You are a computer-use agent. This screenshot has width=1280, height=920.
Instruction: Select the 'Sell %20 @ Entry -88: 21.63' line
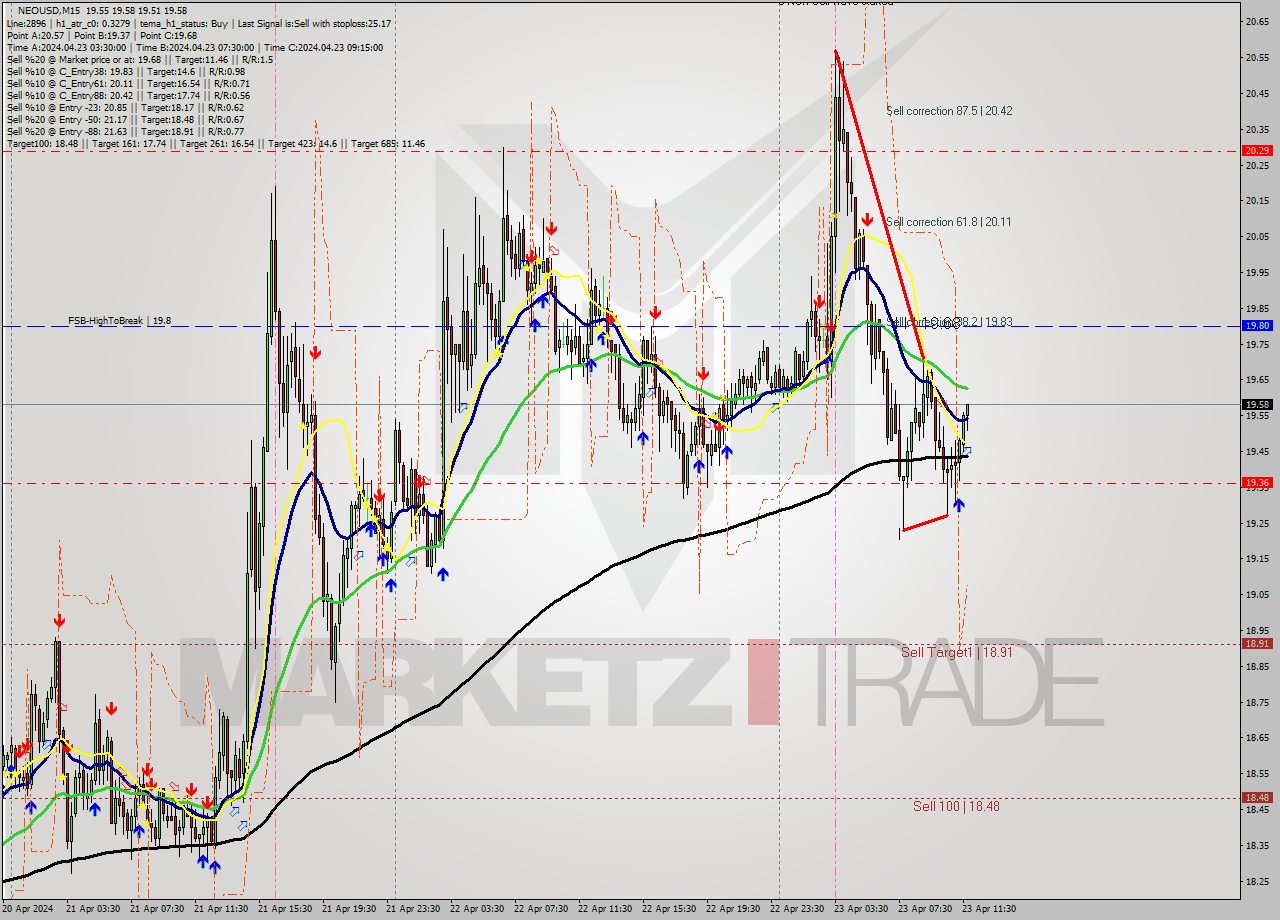(x=125, y=132)
